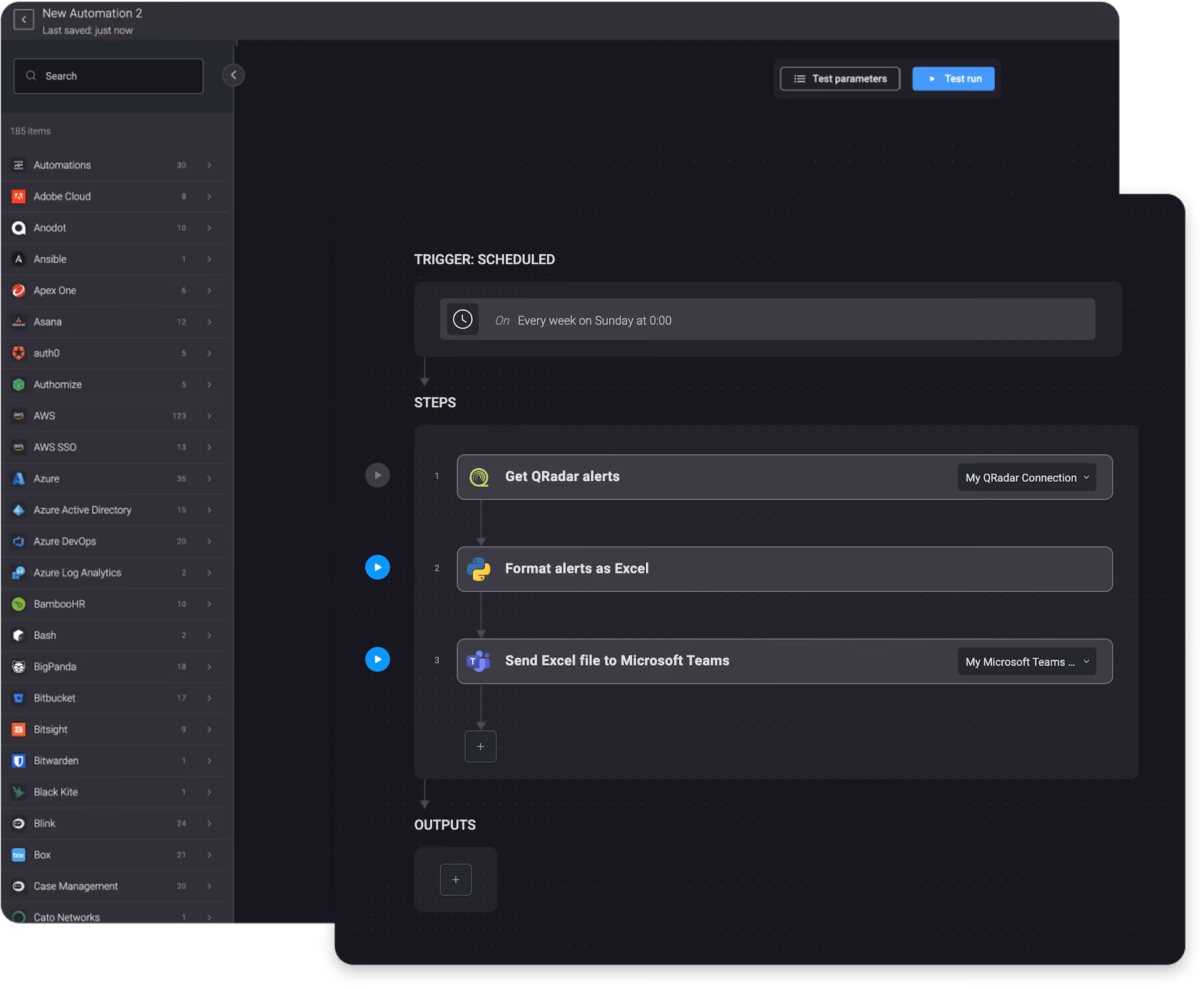Click the Automations category icon
1204x989 pixels.
point(19,165)
